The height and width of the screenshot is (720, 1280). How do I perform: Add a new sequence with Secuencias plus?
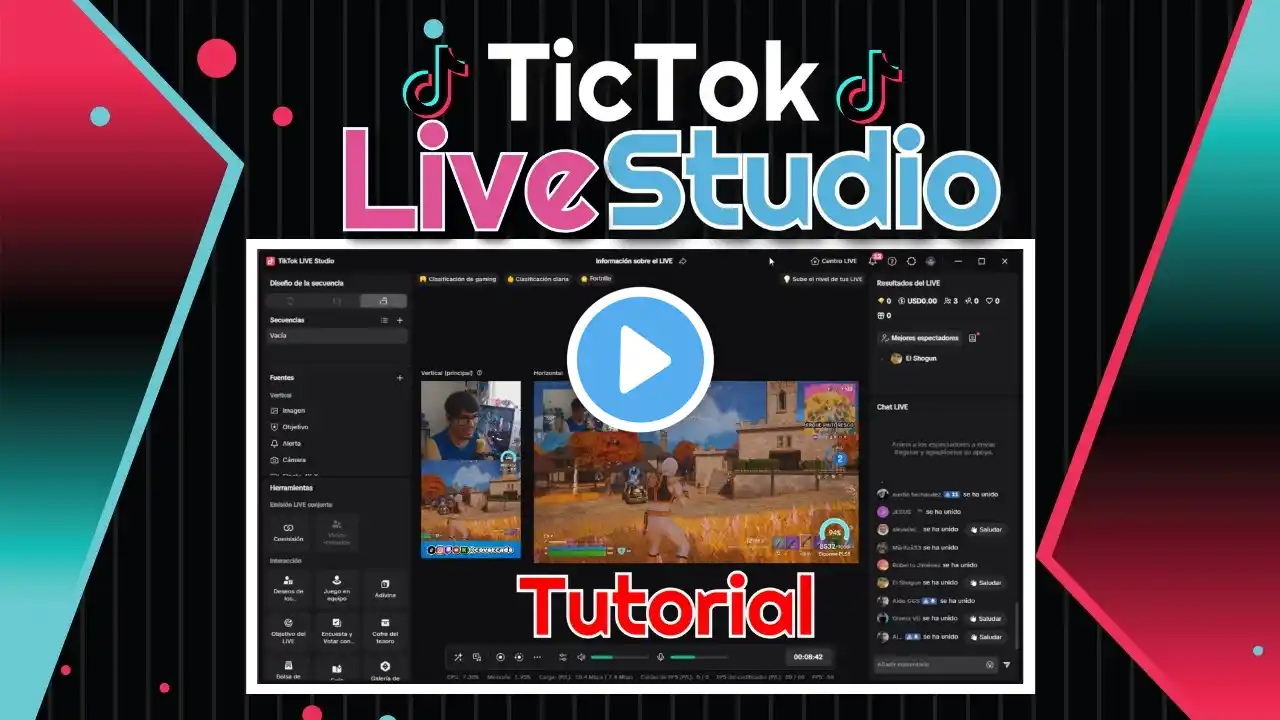[400, 320]
